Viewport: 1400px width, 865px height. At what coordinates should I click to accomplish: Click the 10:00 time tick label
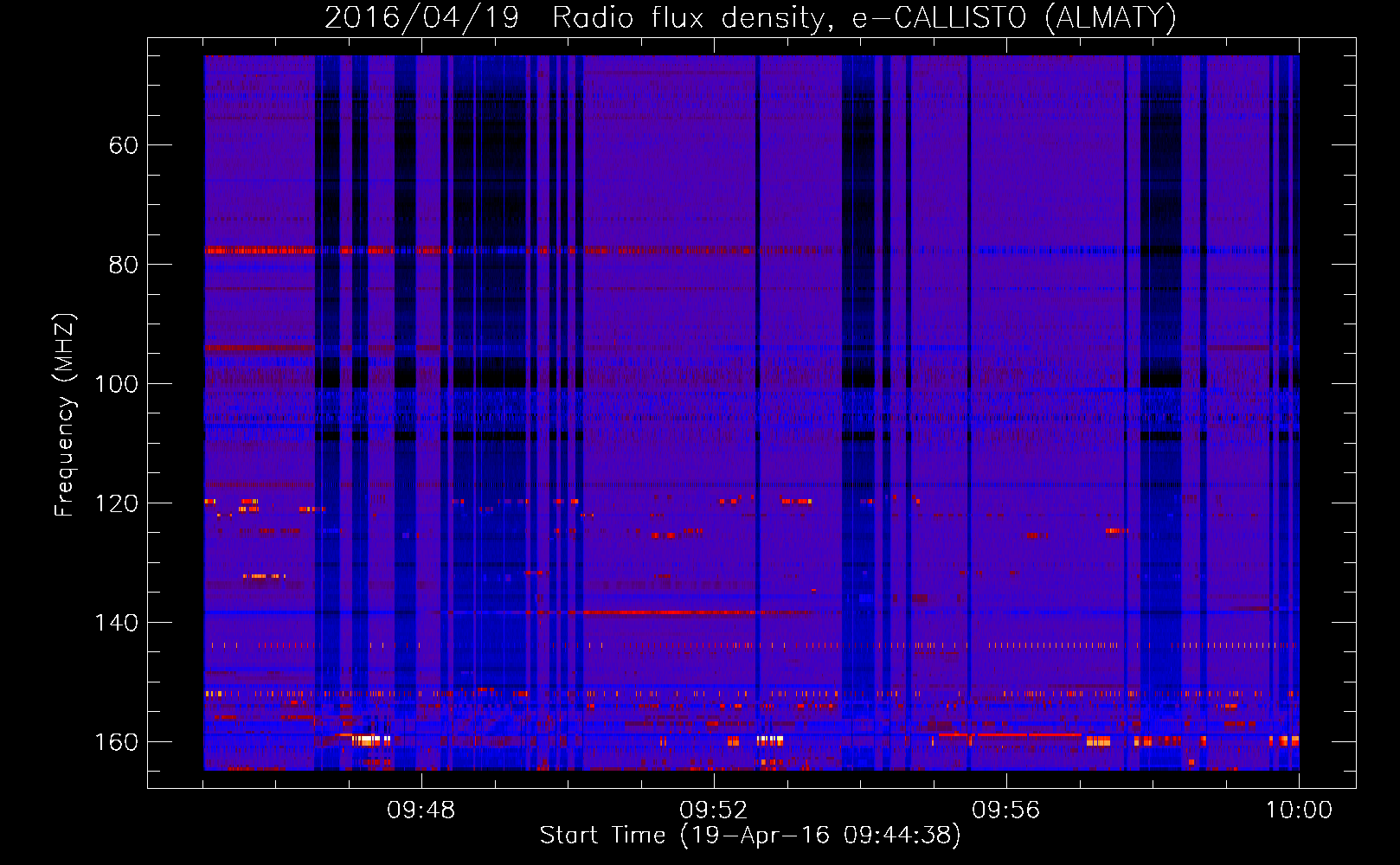pos(1299,811)
